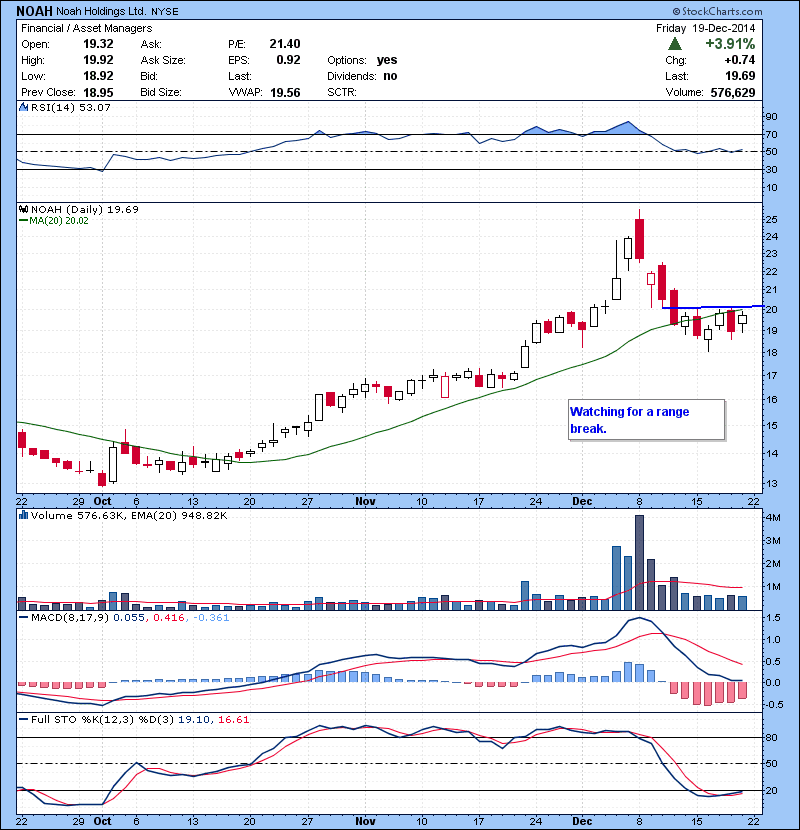
Task: Click the volume bars icon beside Volume label
Action: [x=23, y=515]
